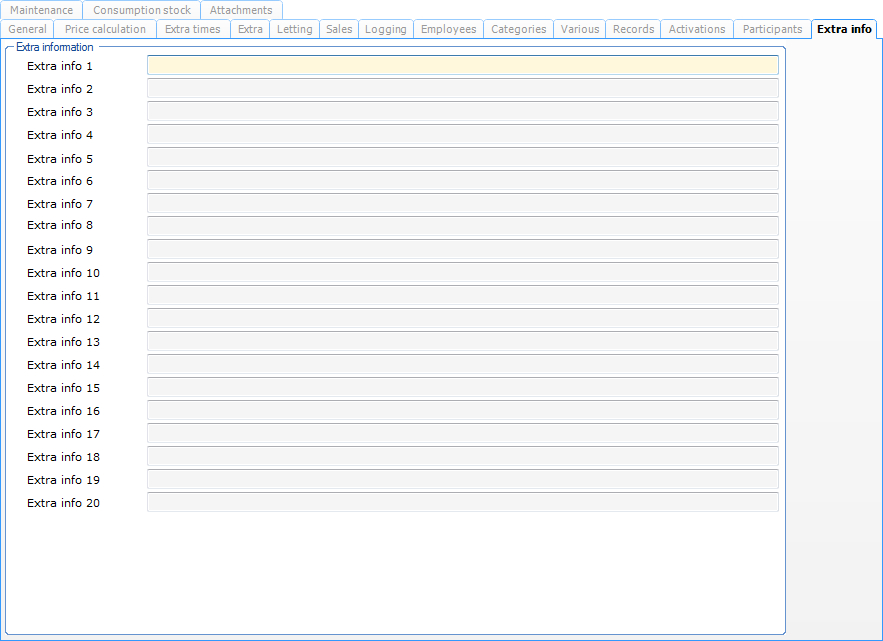Screen dimensions: 883x641
Task: Switch to the Consumption stock tab
Action: click(x=142, y=10)
